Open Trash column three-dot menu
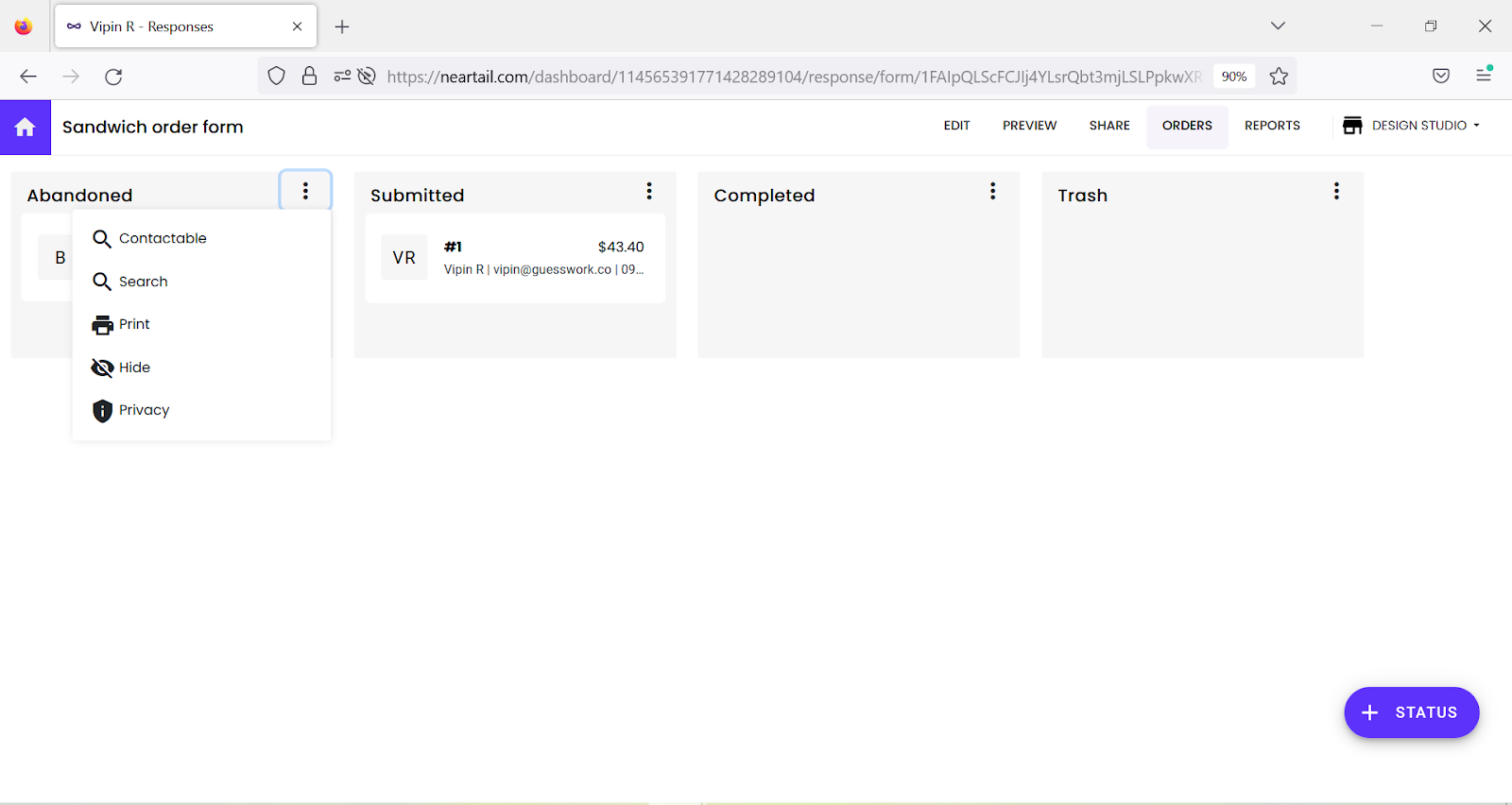Viewport: 1512px width, 805px height. tap(1336, 191)
